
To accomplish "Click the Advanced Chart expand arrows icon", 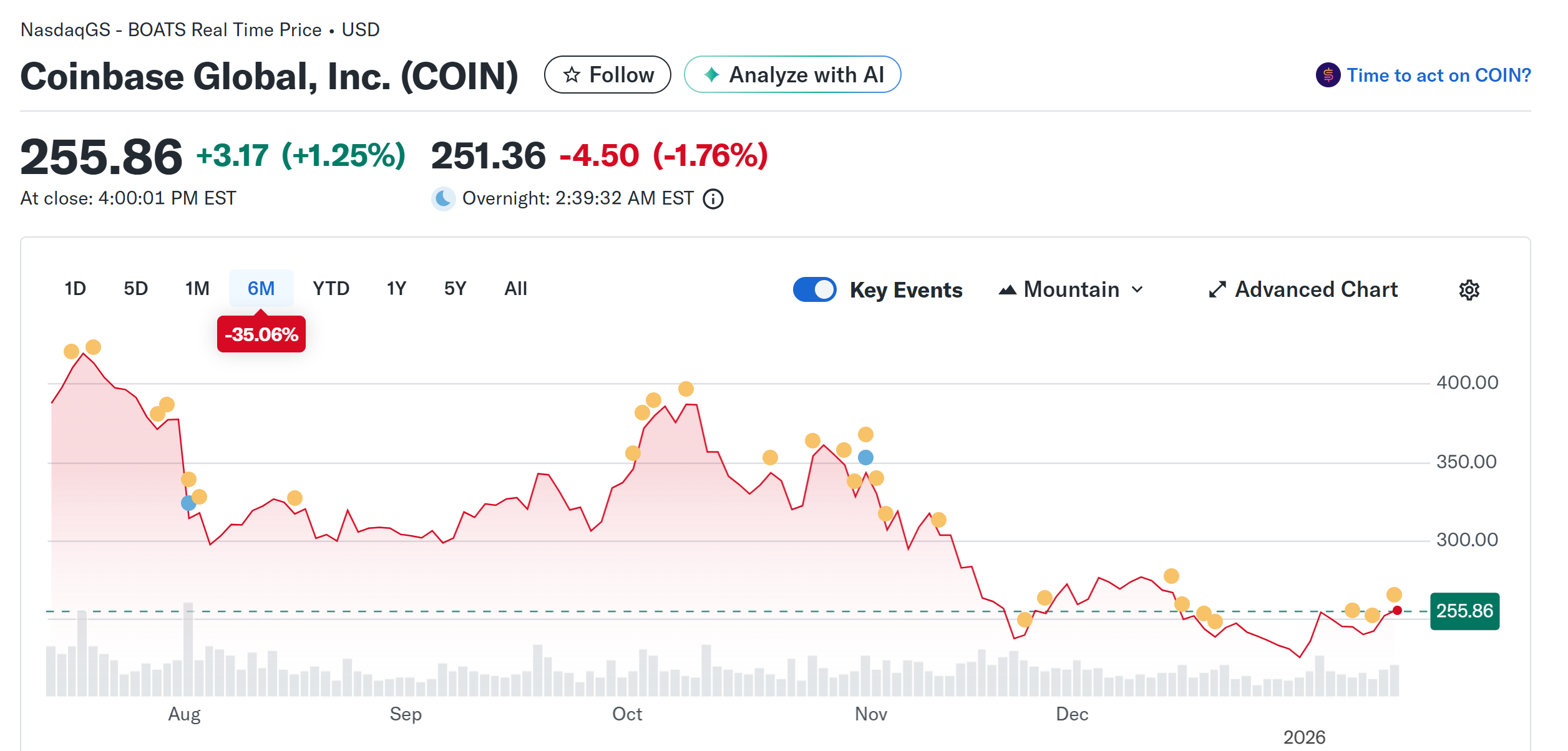I will (1217, 289).
